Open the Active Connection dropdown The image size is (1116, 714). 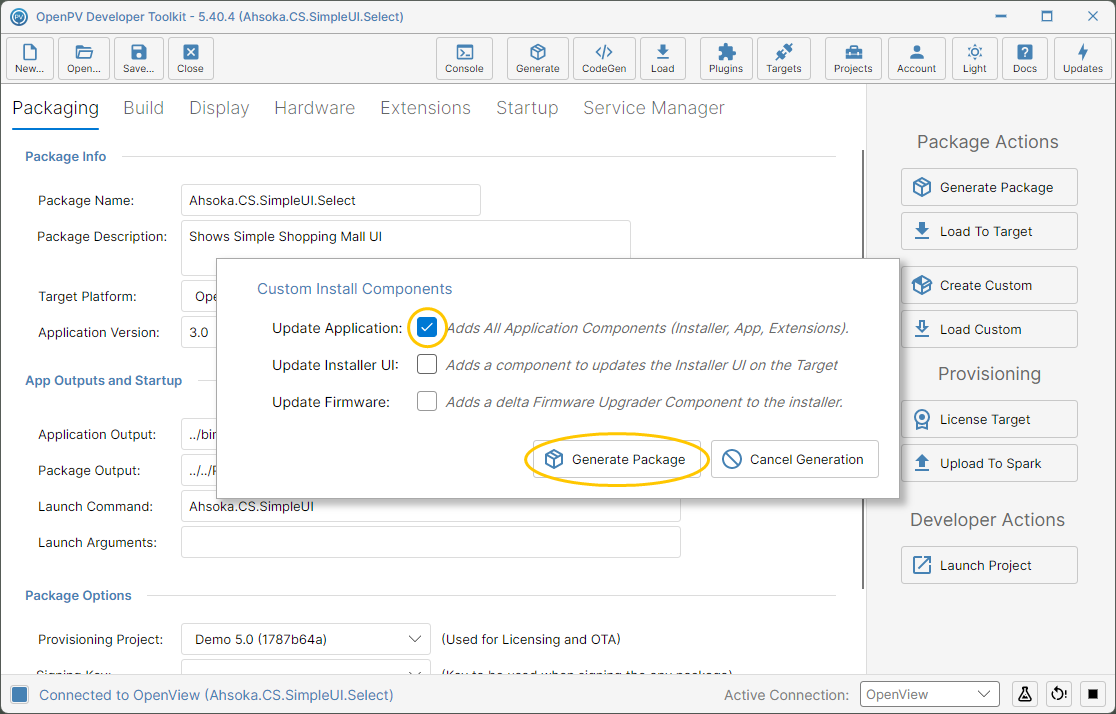click(930, 694)
